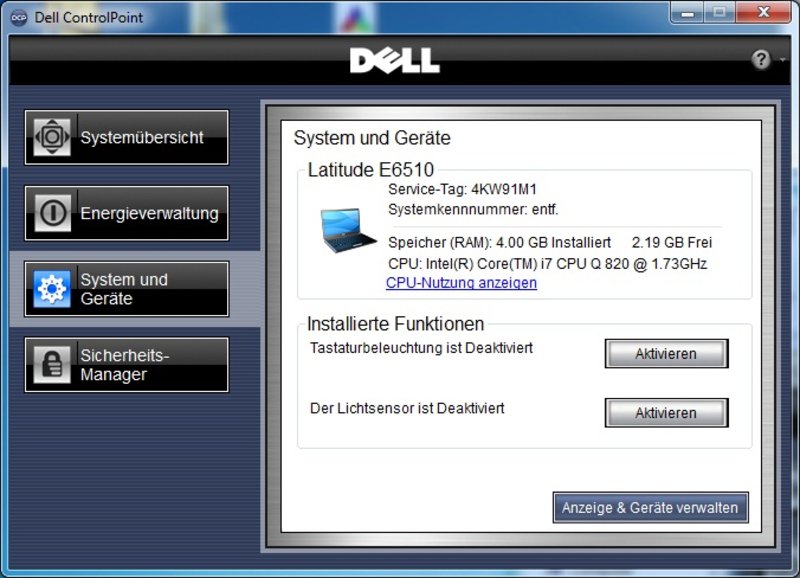Click the System und Geräte page heading

click(x=372, y=138)
